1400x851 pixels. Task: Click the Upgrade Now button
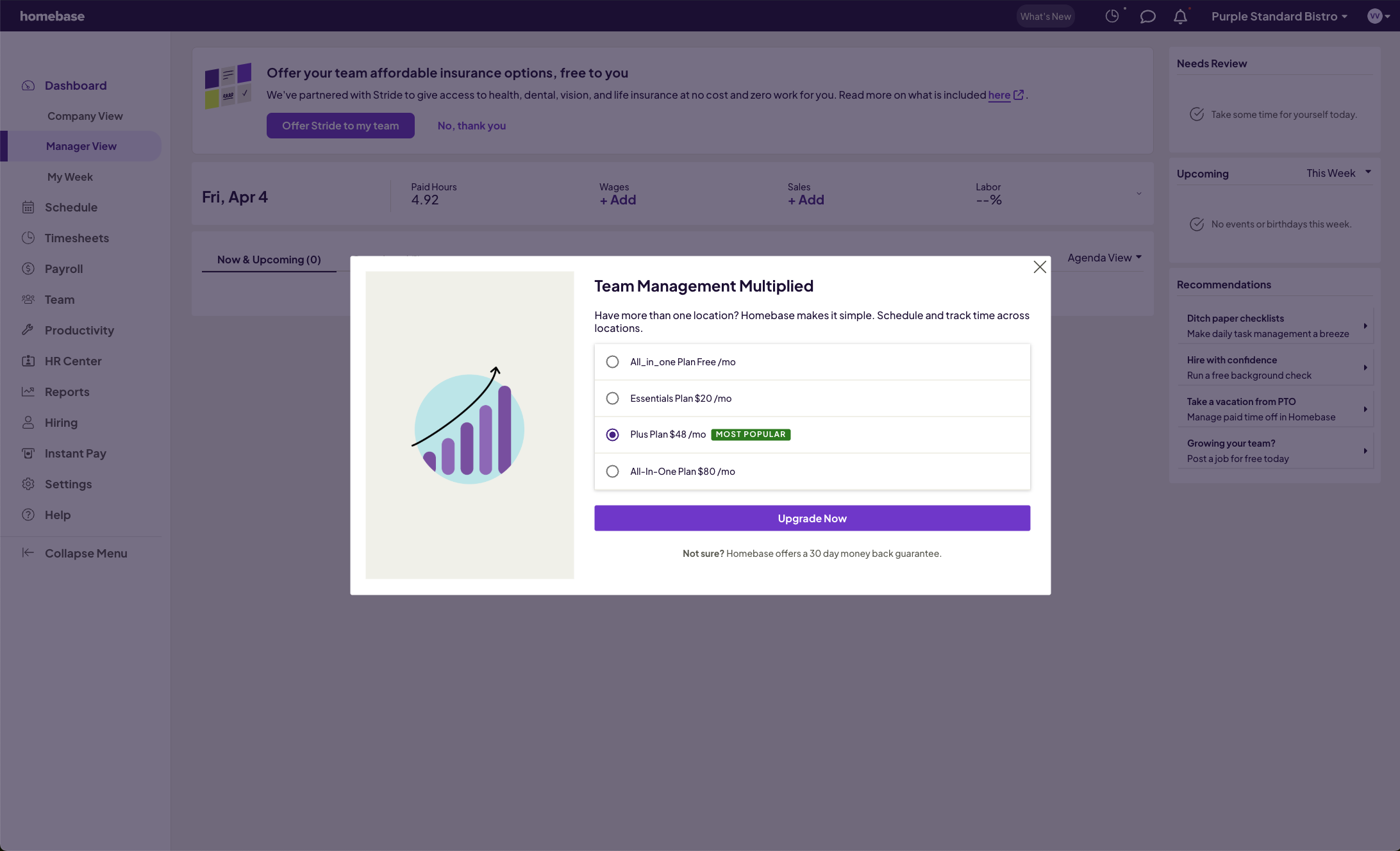click(x=812, y=518)
